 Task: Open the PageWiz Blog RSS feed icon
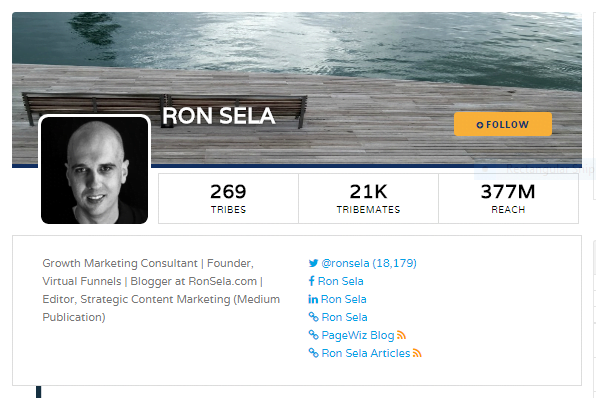coord(401,335)
